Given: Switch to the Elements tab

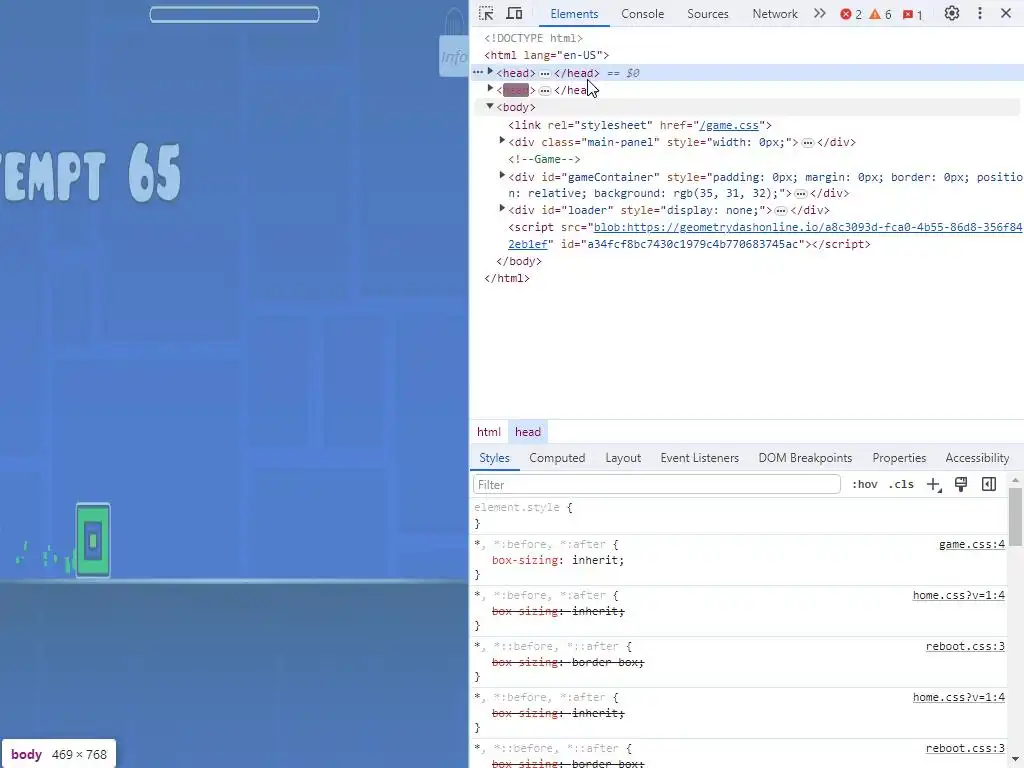Looking at the screenshot, I should pyautogui.click(x=574, y=14).
